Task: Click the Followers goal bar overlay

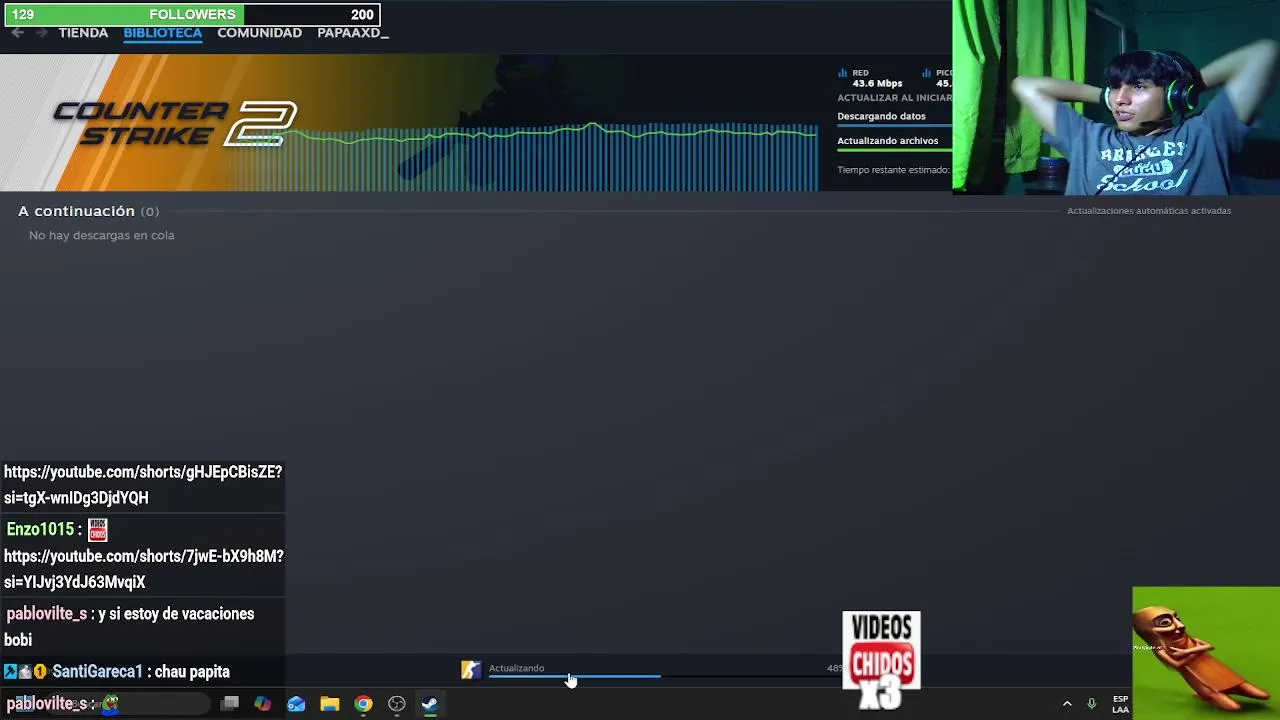Action: coord(192,14)
